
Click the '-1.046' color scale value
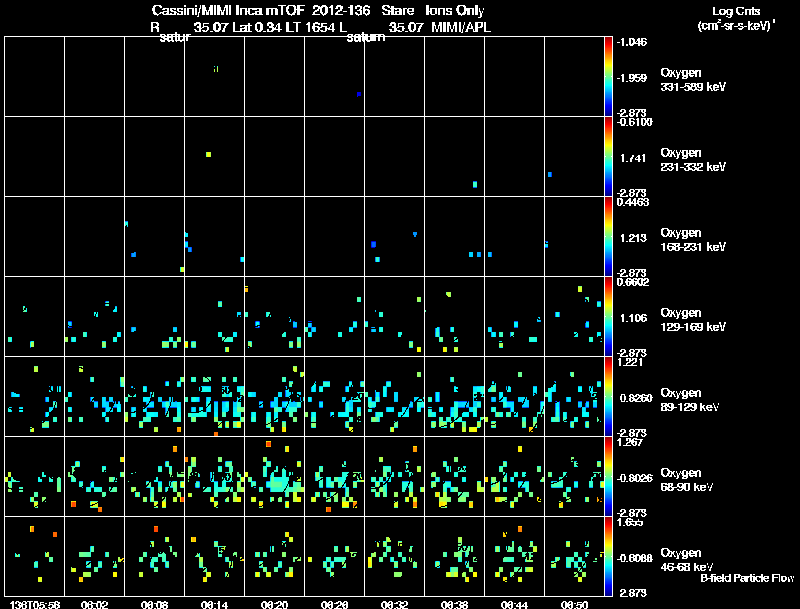click(x=632, y=42)
